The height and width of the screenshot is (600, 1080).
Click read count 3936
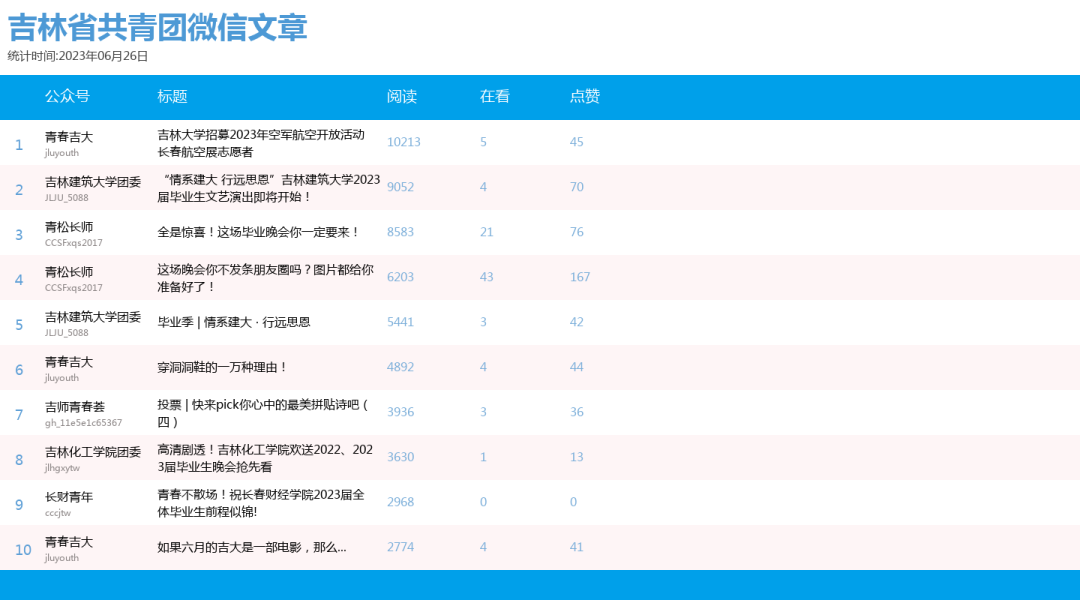400,412
